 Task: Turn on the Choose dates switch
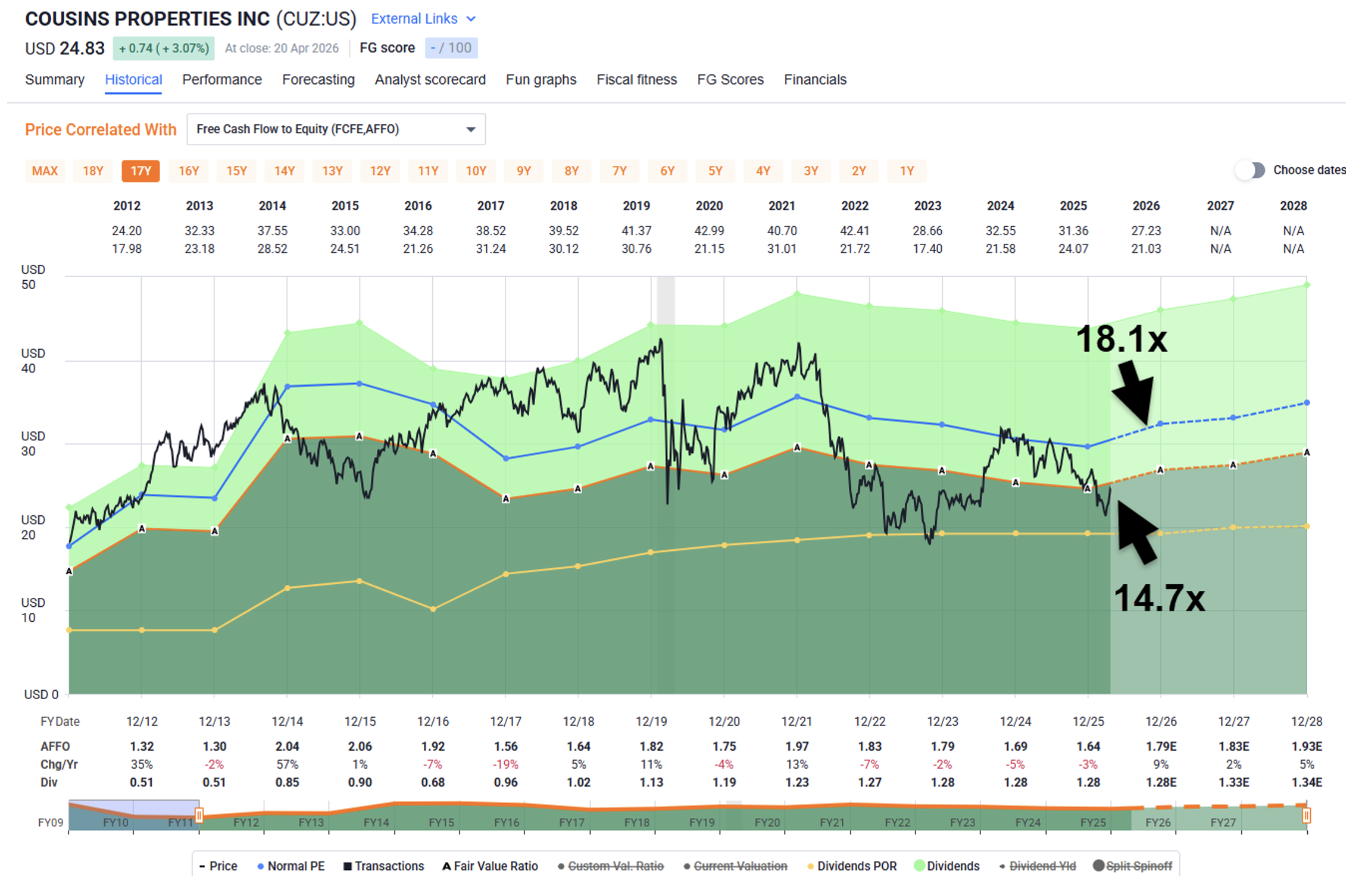pos(1250,170)
